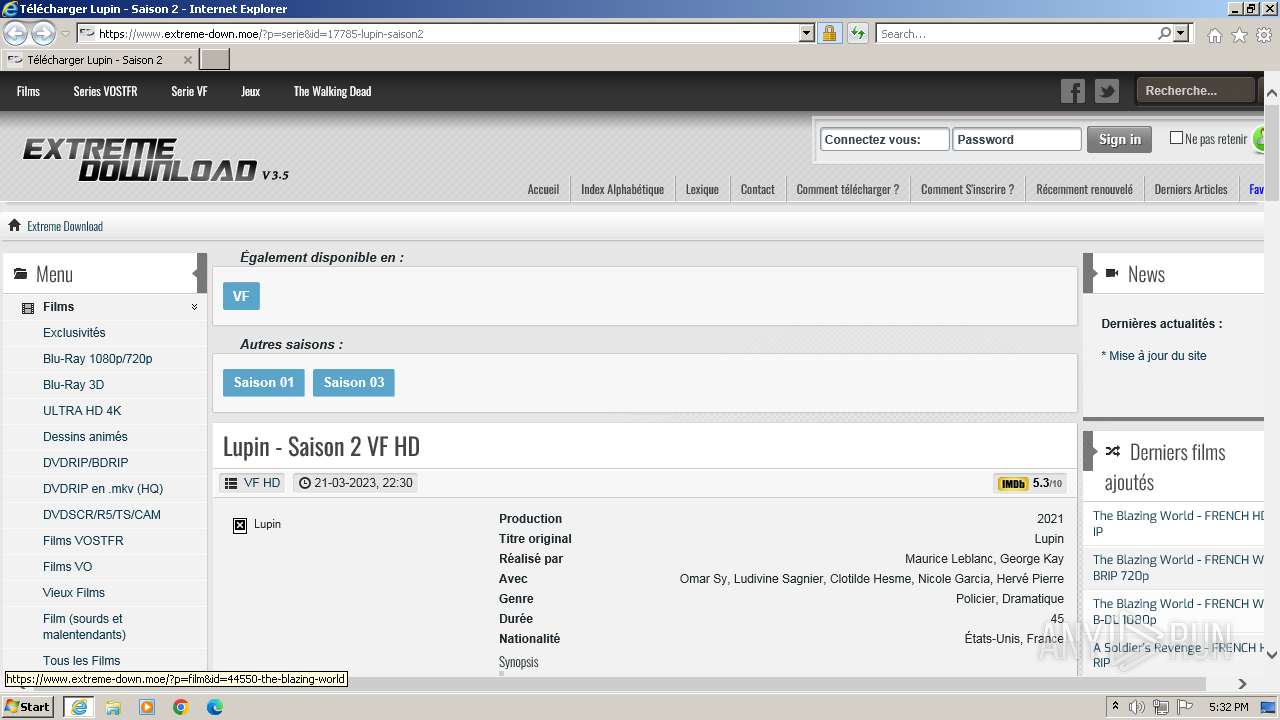The image size is (1280, 720).
Task: Collapse the Films menu section
Action: pos(194,307)
